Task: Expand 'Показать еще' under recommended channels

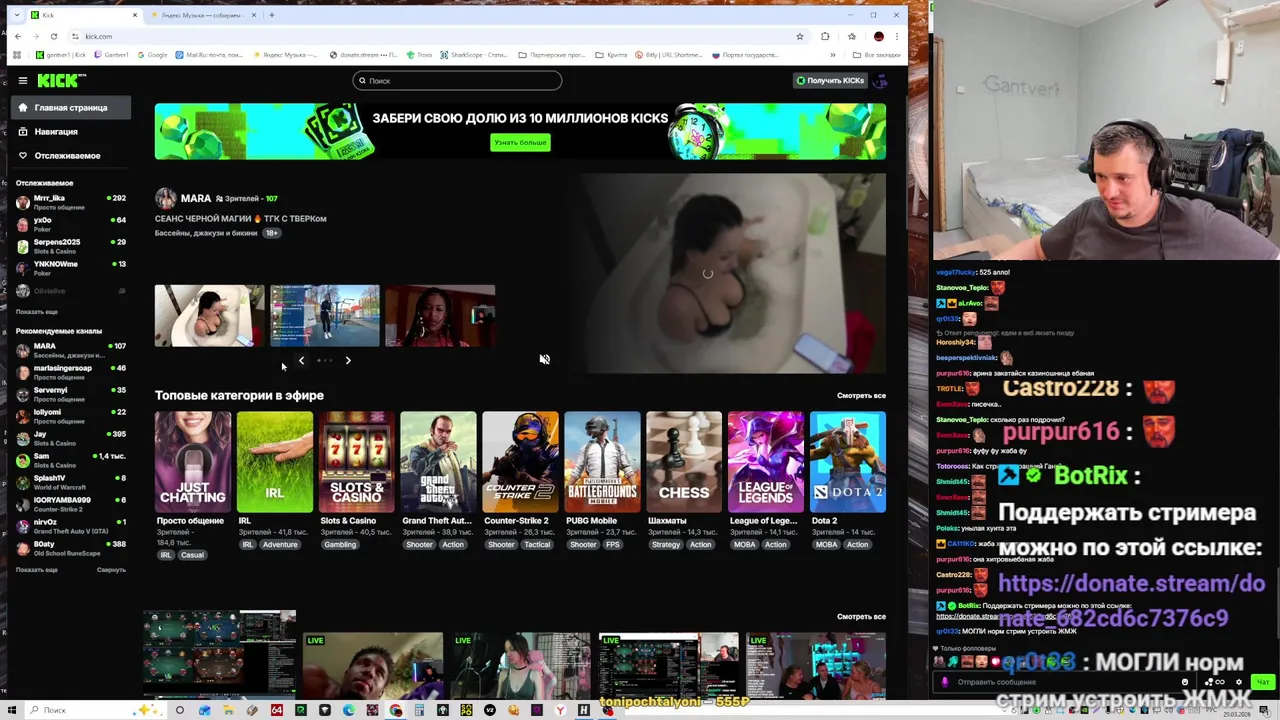Action: [x=37, y=570]
